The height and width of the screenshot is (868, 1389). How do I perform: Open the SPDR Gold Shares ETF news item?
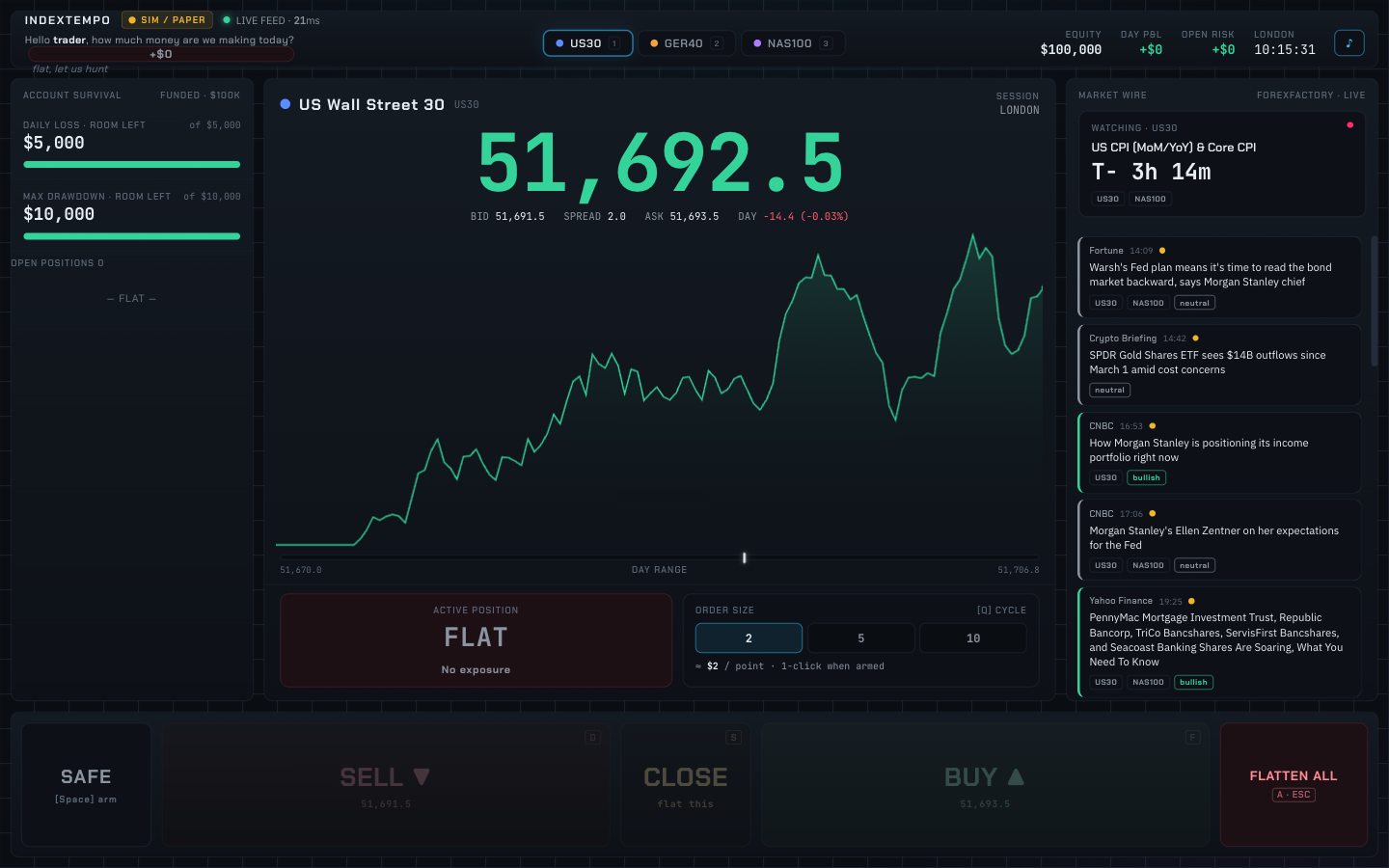(1219, 365)
